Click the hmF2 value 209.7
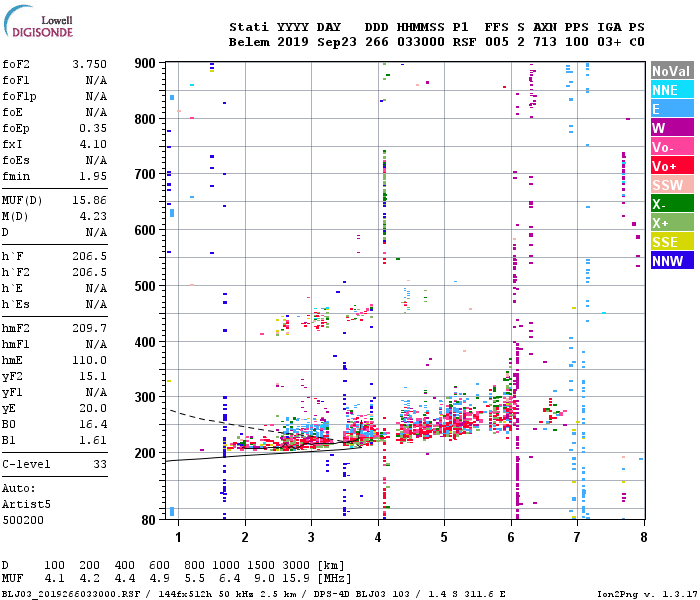 [x=90, y=328]
